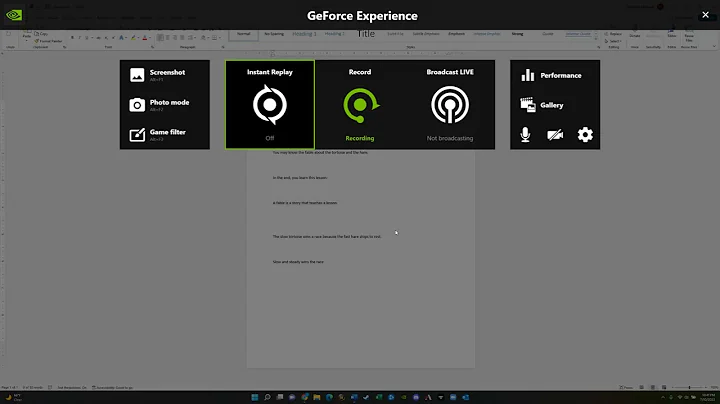Collapse the Word ribbon
This screenshot has width=720, height=404.
pos(714,47)
